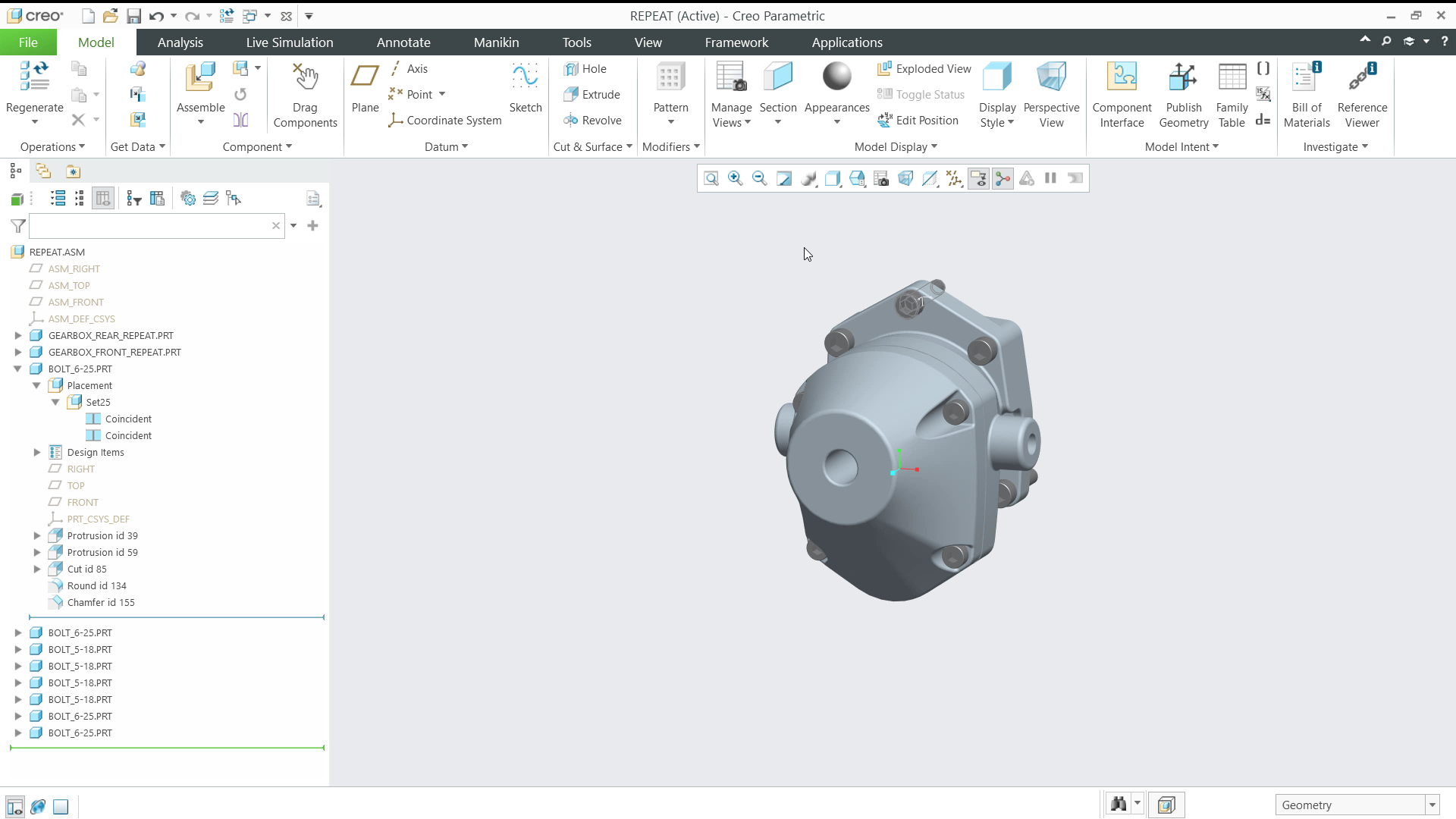
Task: Open the Reference Viewer
Action: click(x=1362, y=95)
